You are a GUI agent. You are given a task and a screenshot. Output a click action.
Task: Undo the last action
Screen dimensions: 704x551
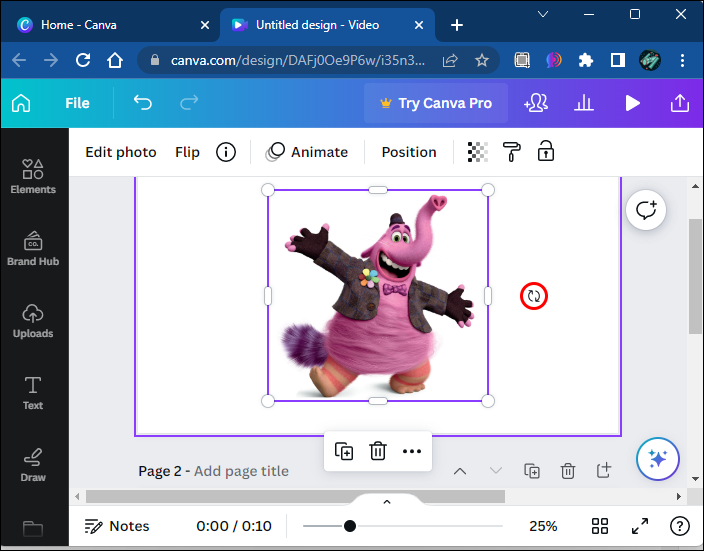[x=143, y=103]
